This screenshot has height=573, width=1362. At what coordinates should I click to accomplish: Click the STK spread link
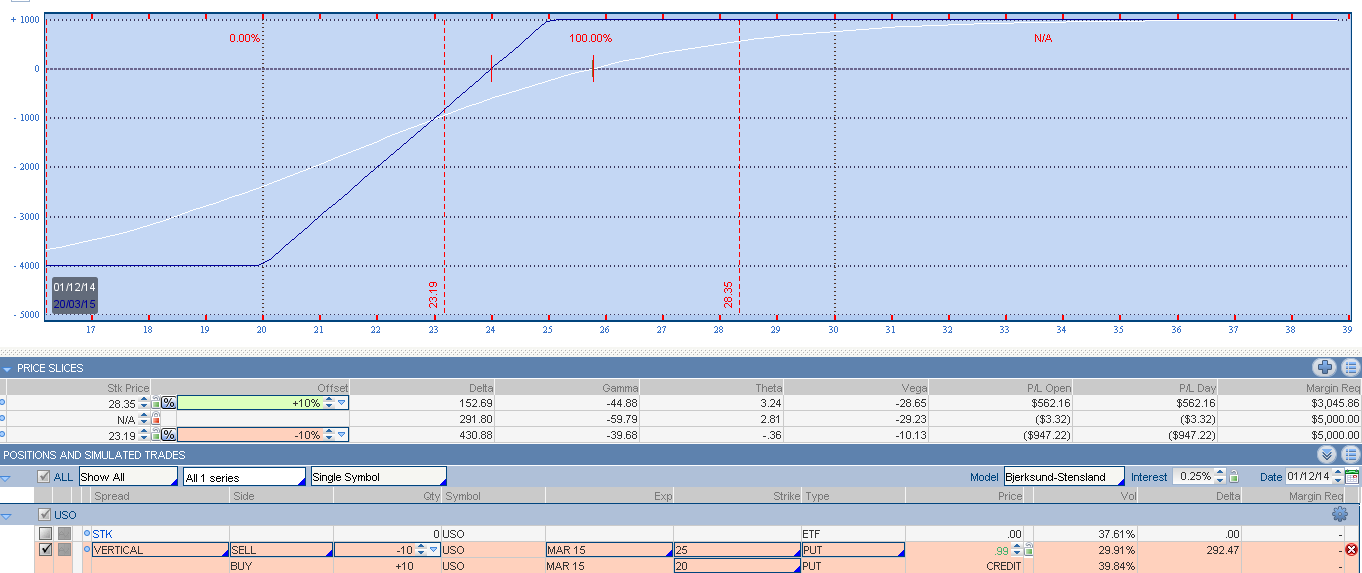(102, 534)
